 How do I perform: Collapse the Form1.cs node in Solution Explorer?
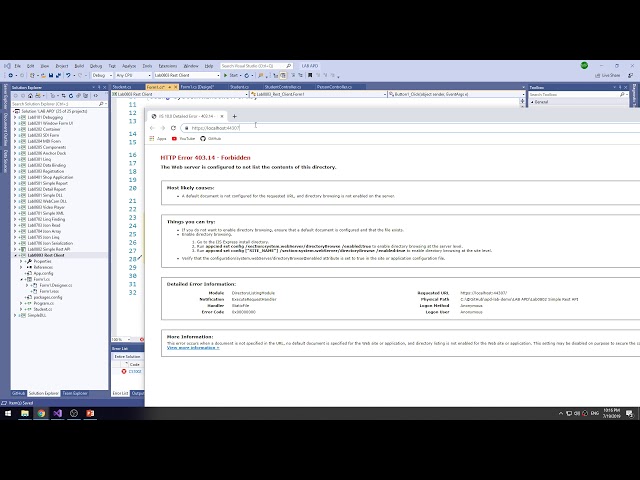pyautogui.click(x=21, y=279)
